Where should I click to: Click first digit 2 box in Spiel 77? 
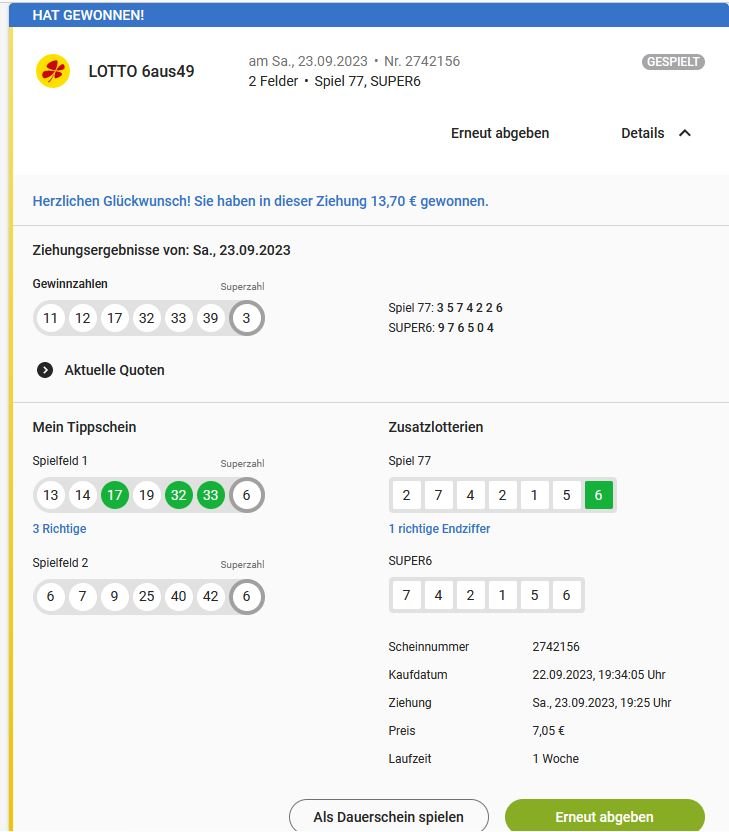406,495
